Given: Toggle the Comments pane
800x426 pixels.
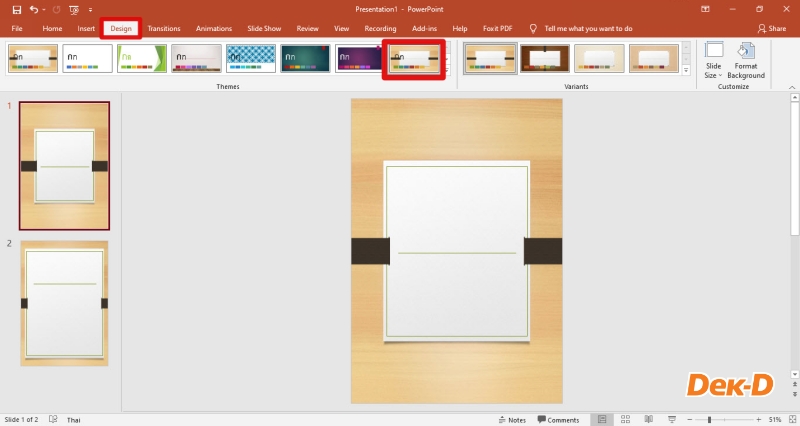Looking at the screenshot, I should [558, 420].
